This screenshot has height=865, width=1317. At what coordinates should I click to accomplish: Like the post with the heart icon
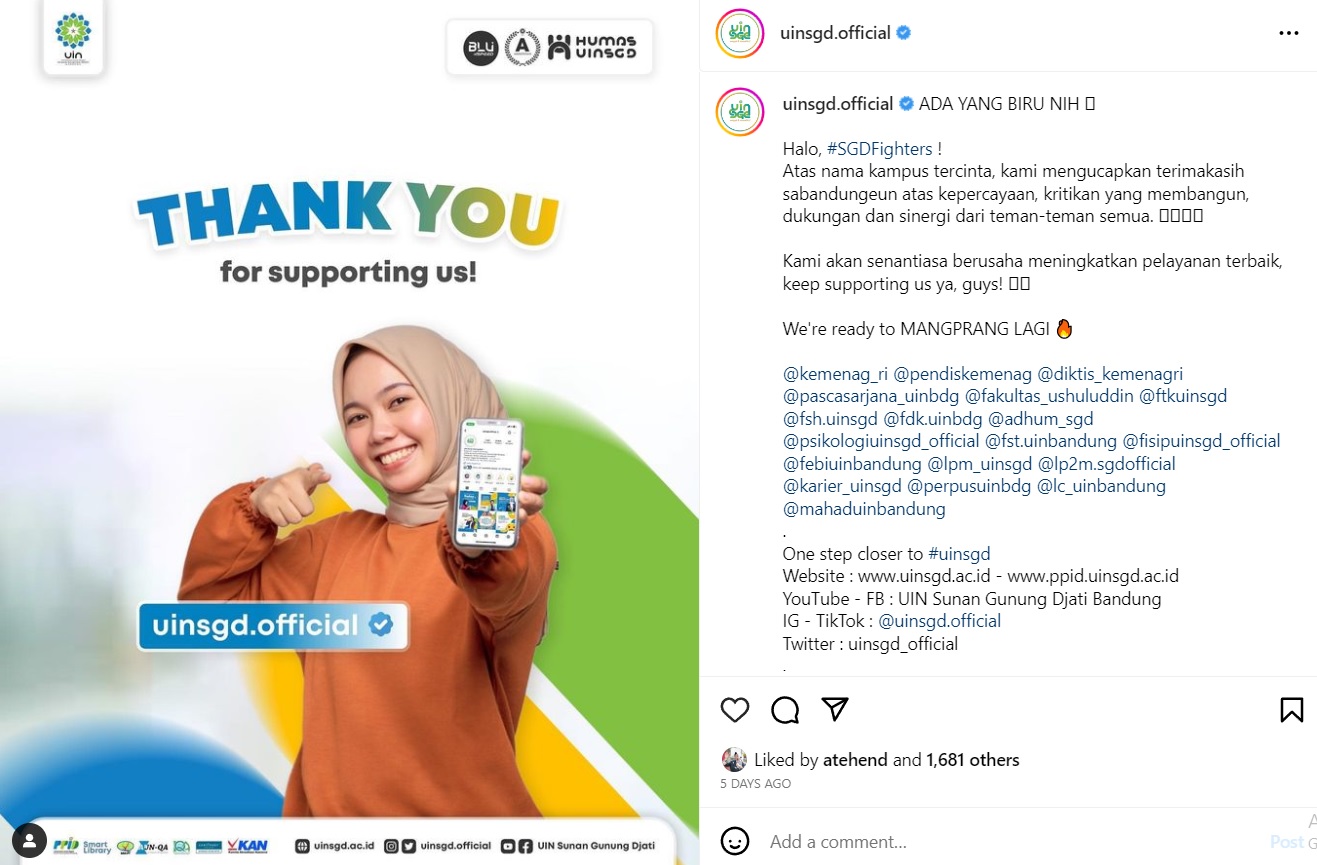pyautogui.click(x=735, y=710)
